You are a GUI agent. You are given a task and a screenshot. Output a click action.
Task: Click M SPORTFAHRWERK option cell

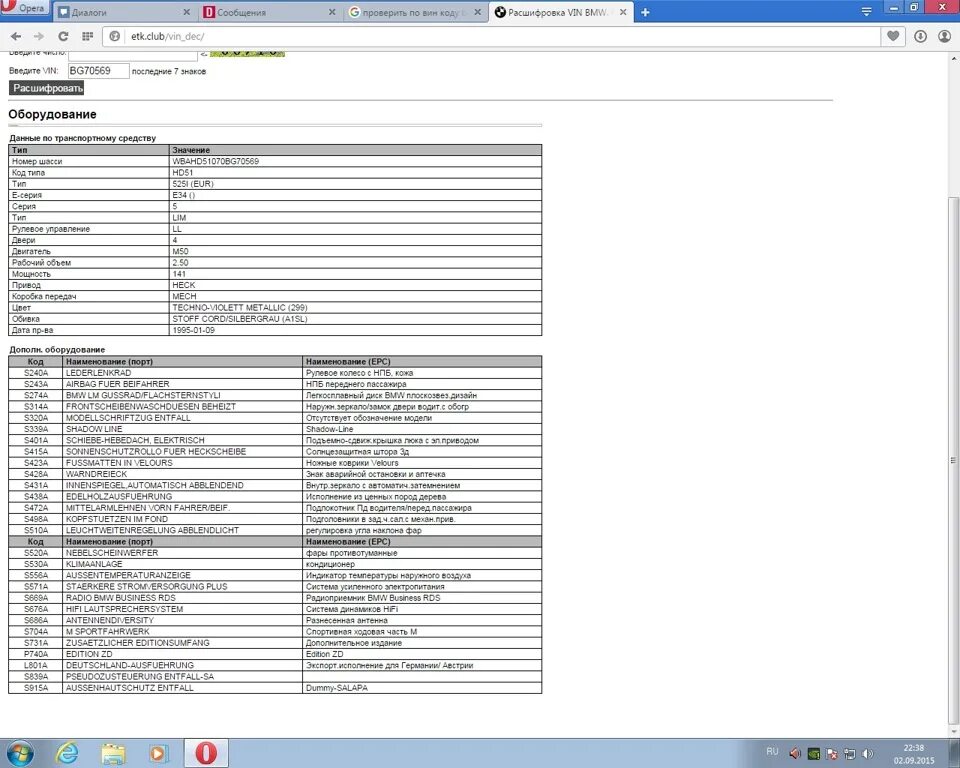pyautogui.click(x=182, y=631)
